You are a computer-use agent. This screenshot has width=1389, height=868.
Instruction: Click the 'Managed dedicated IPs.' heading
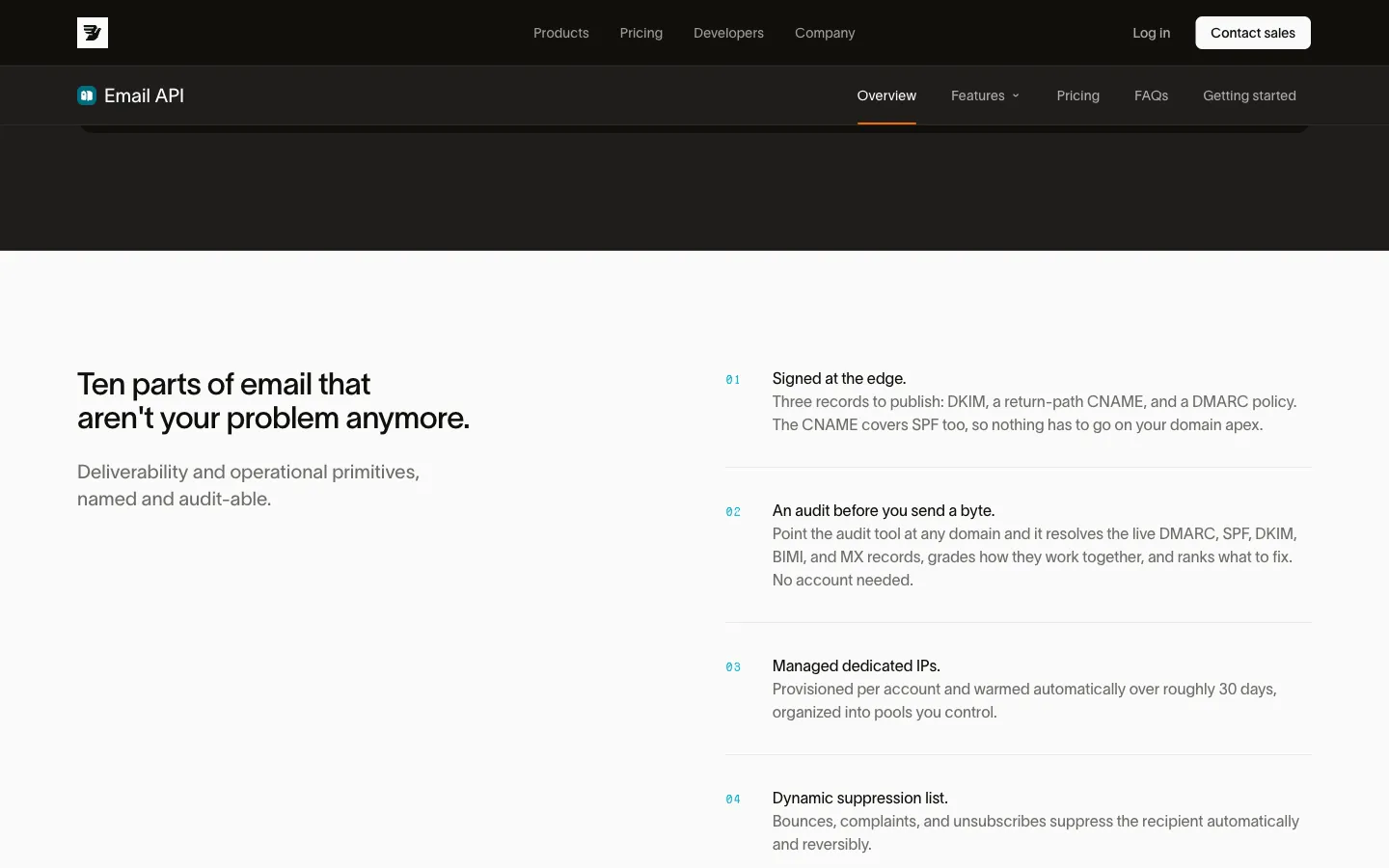pos(857,666)
